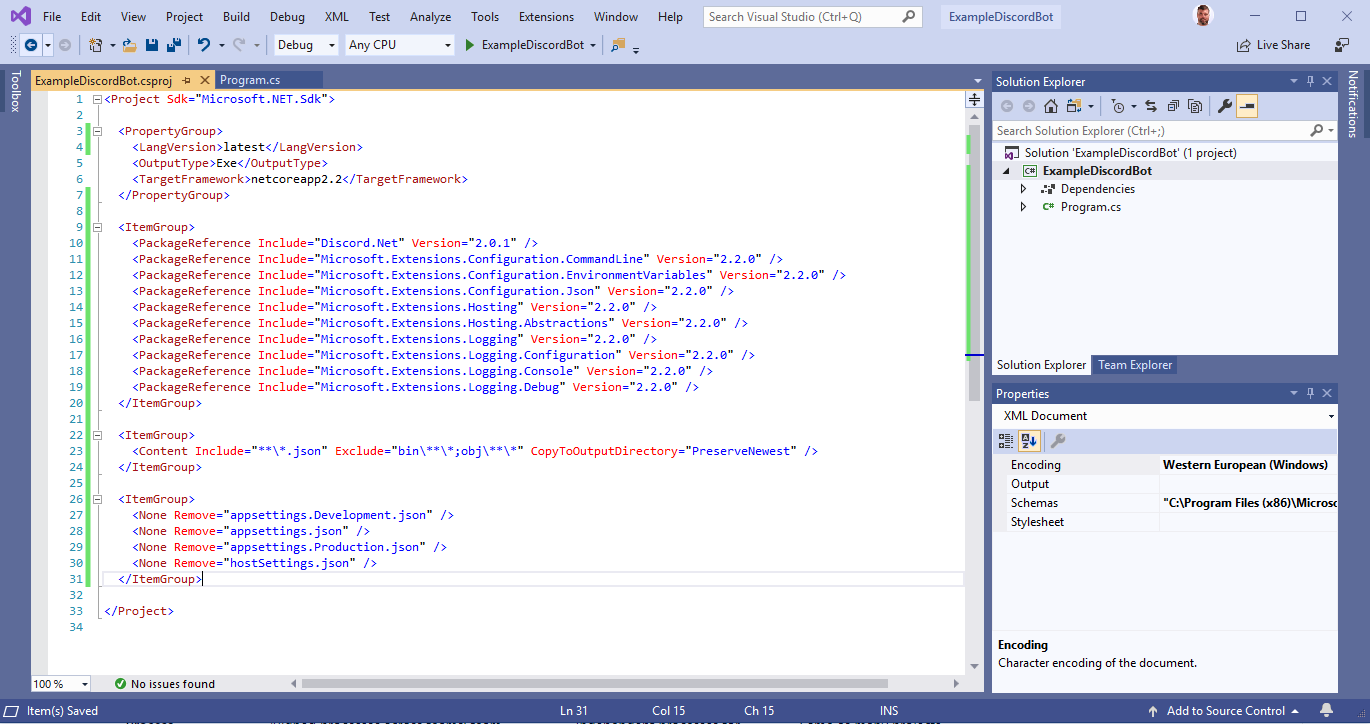Click the user account avatar

1205,16
